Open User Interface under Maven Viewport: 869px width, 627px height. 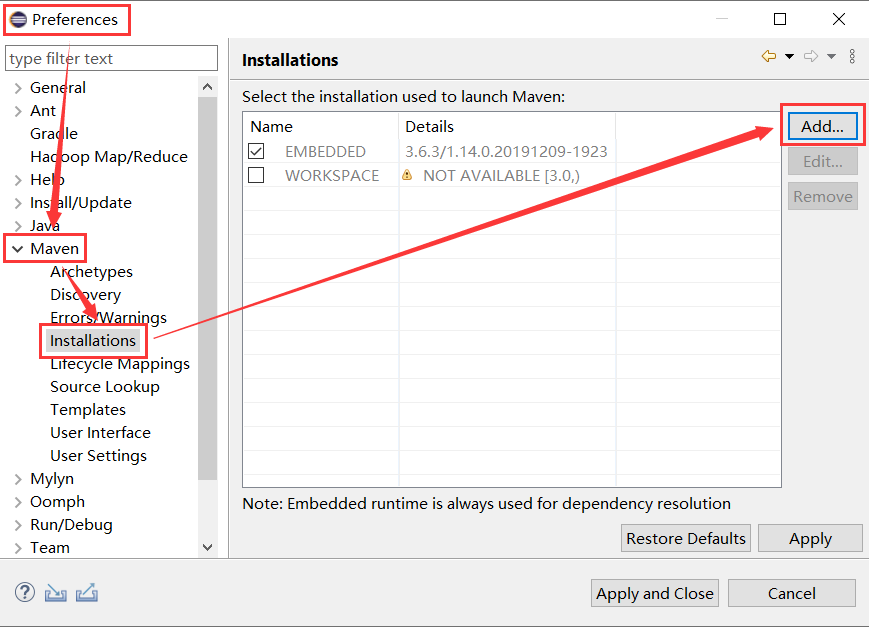point(100,432)
